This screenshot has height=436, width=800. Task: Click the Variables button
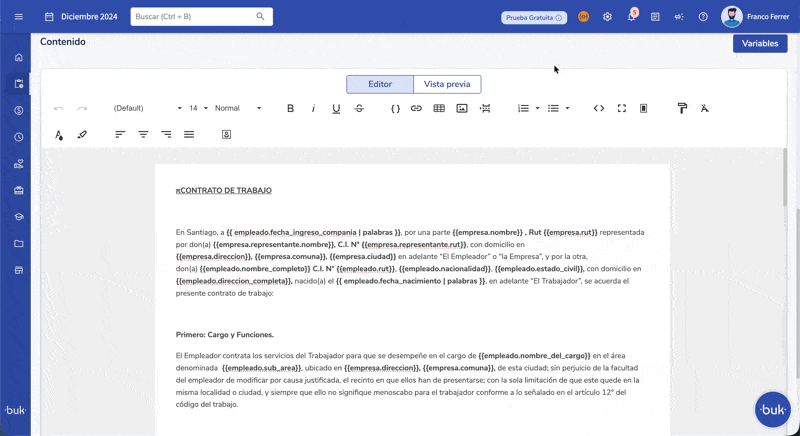point(759,44)
